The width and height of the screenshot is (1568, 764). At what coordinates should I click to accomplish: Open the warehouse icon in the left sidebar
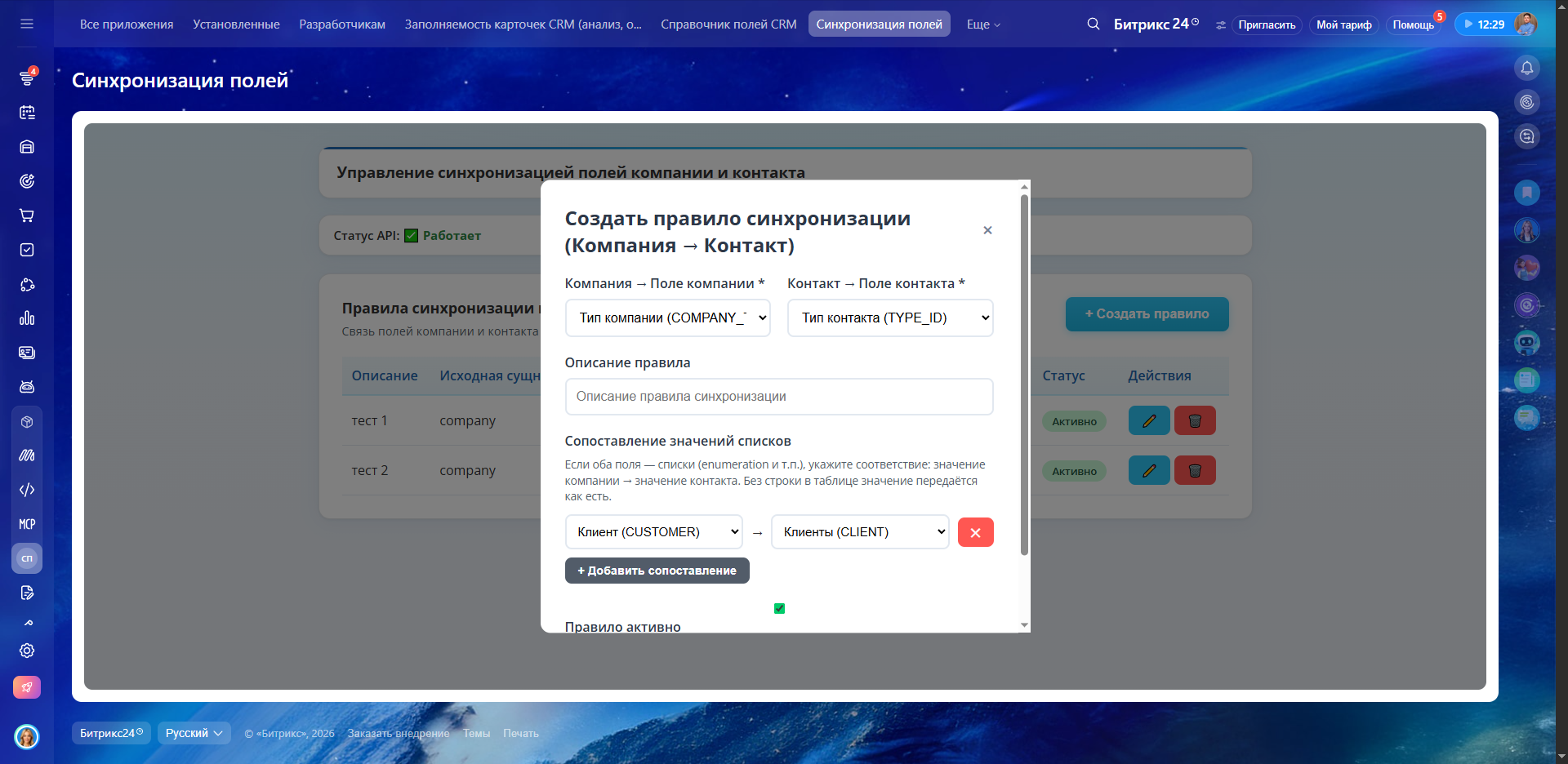27,147
